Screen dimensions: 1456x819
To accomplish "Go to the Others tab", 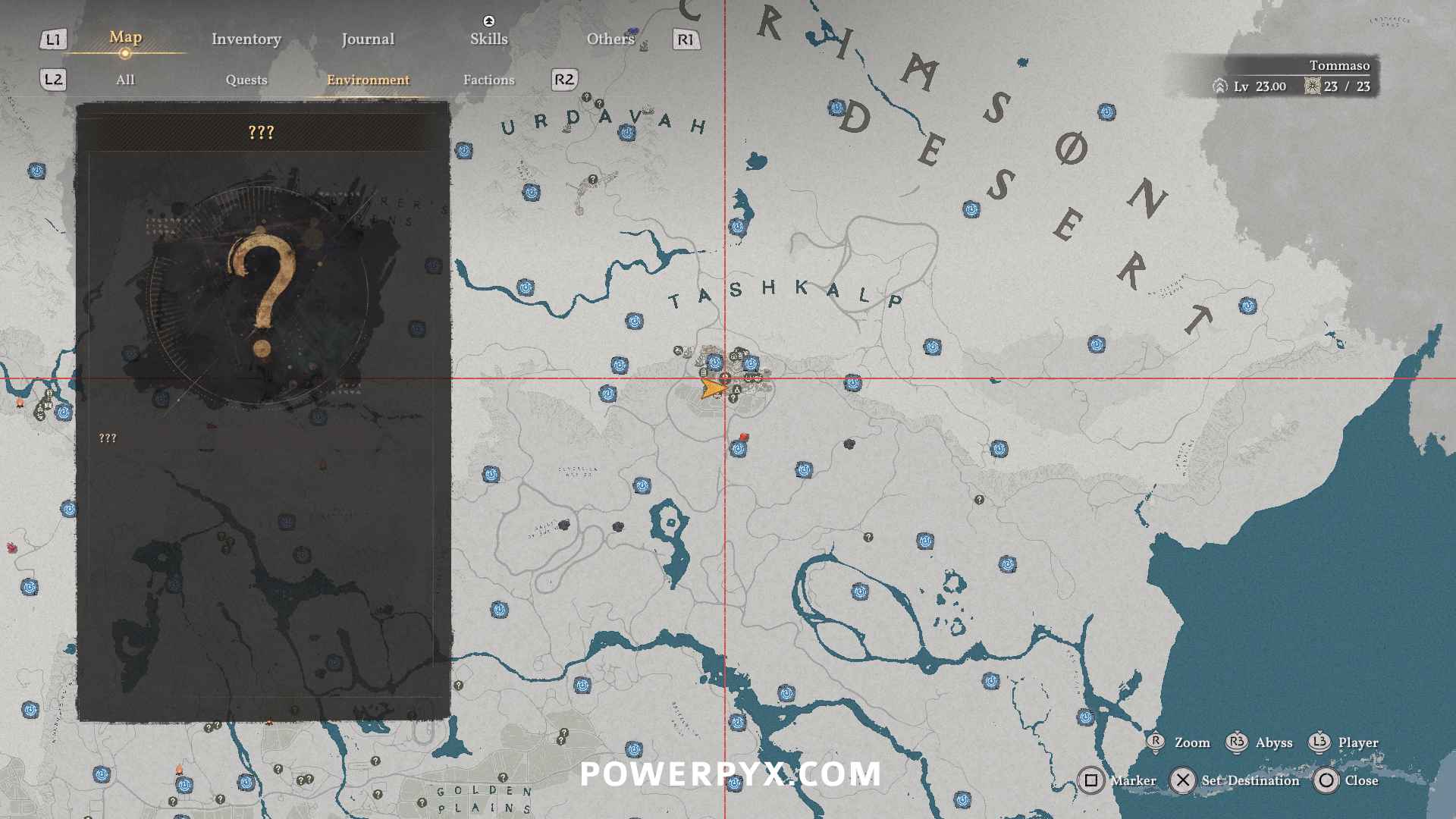I will 610,39.
